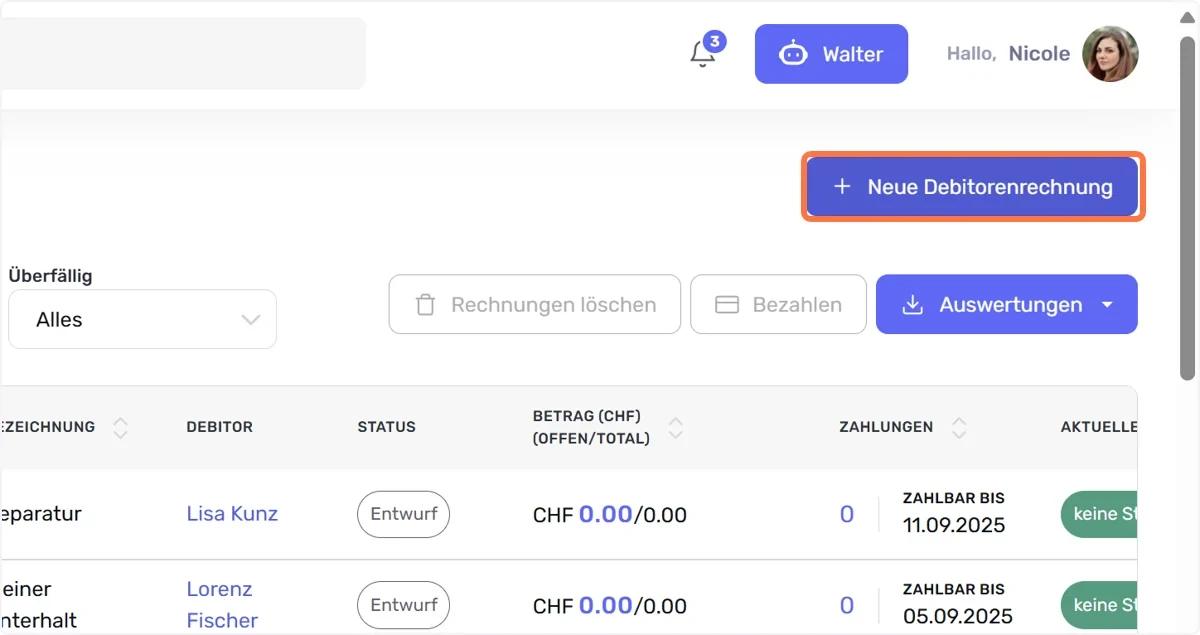Click the search field at top
The width and height of the screenshot is (1200, 635).
(183, 53)
